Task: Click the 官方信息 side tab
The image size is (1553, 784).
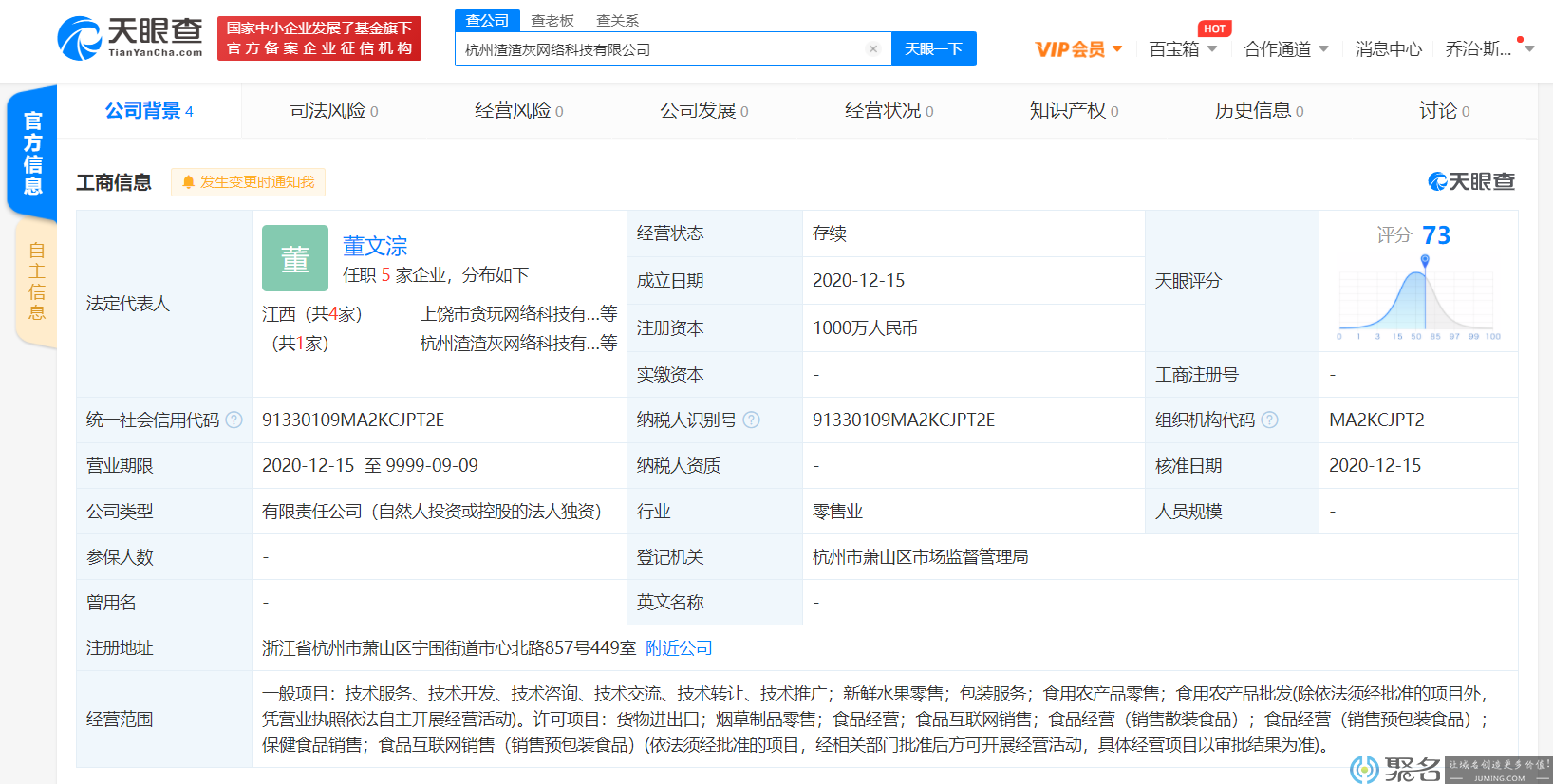Action: click(32, 153)
